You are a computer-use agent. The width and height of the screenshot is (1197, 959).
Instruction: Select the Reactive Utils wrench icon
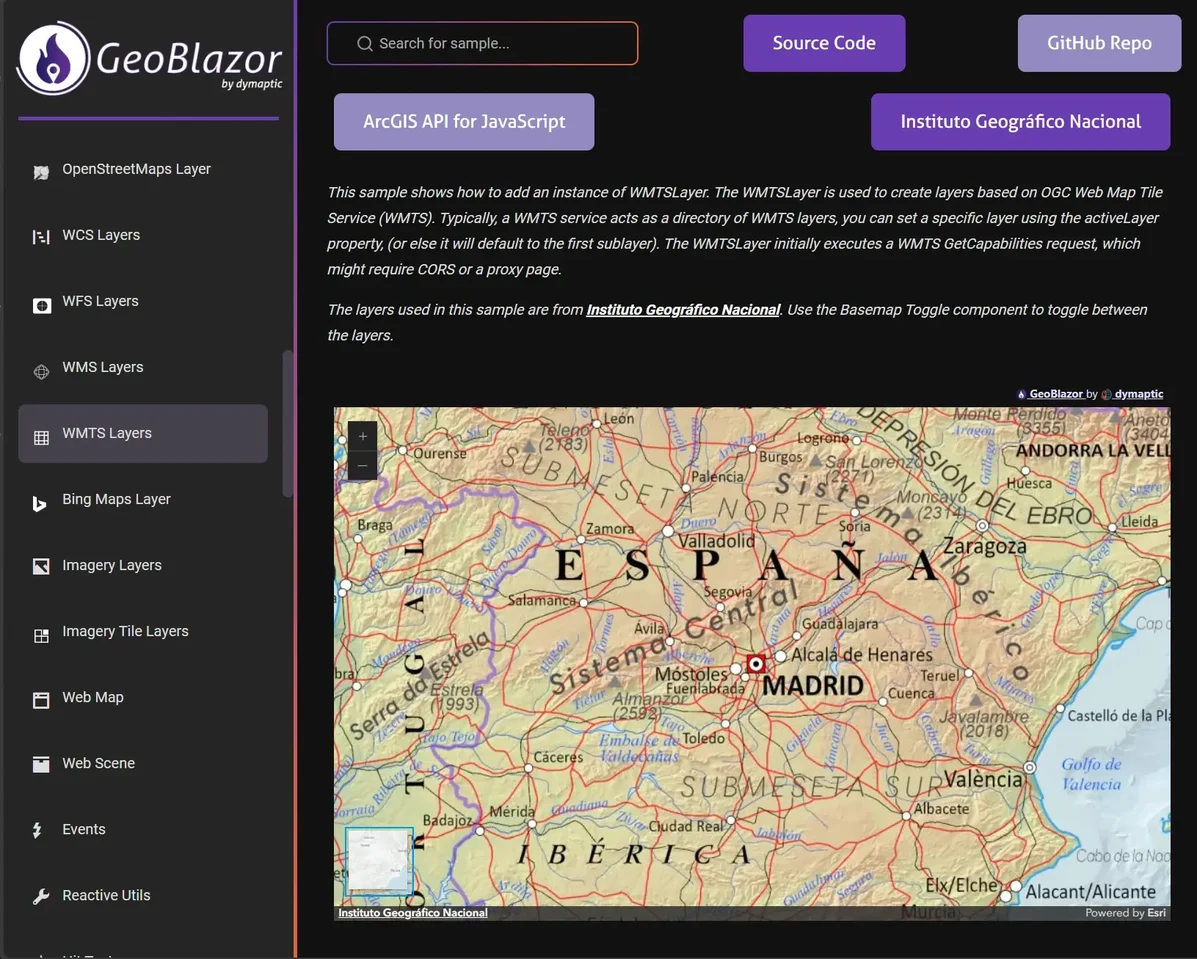pos(41,896)
